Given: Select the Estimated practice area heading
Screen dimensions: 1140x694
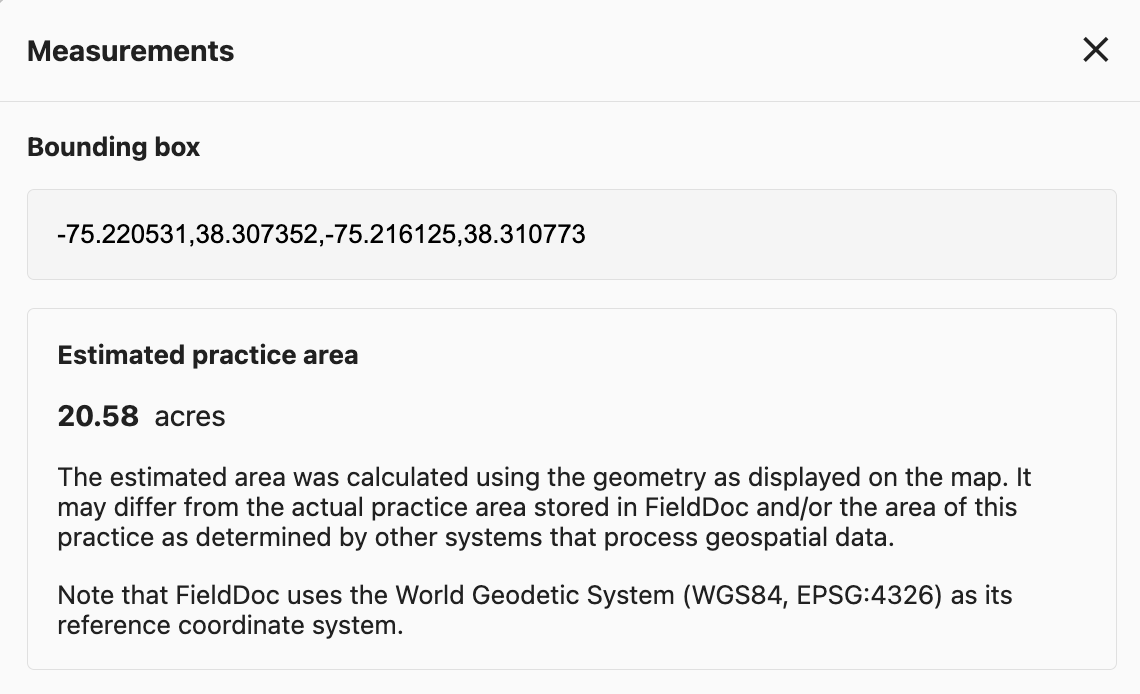Looking at the screenshot, I should [207, 355].
